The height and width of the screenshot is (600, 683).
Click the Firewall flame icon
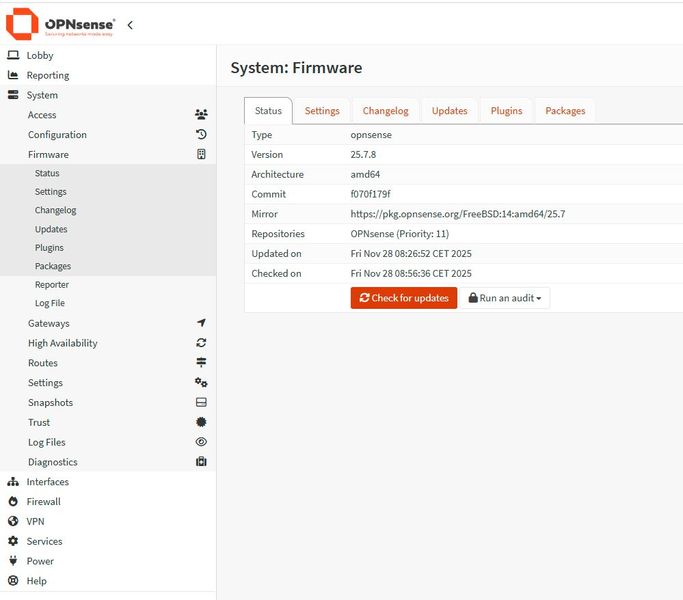[13, 501]
